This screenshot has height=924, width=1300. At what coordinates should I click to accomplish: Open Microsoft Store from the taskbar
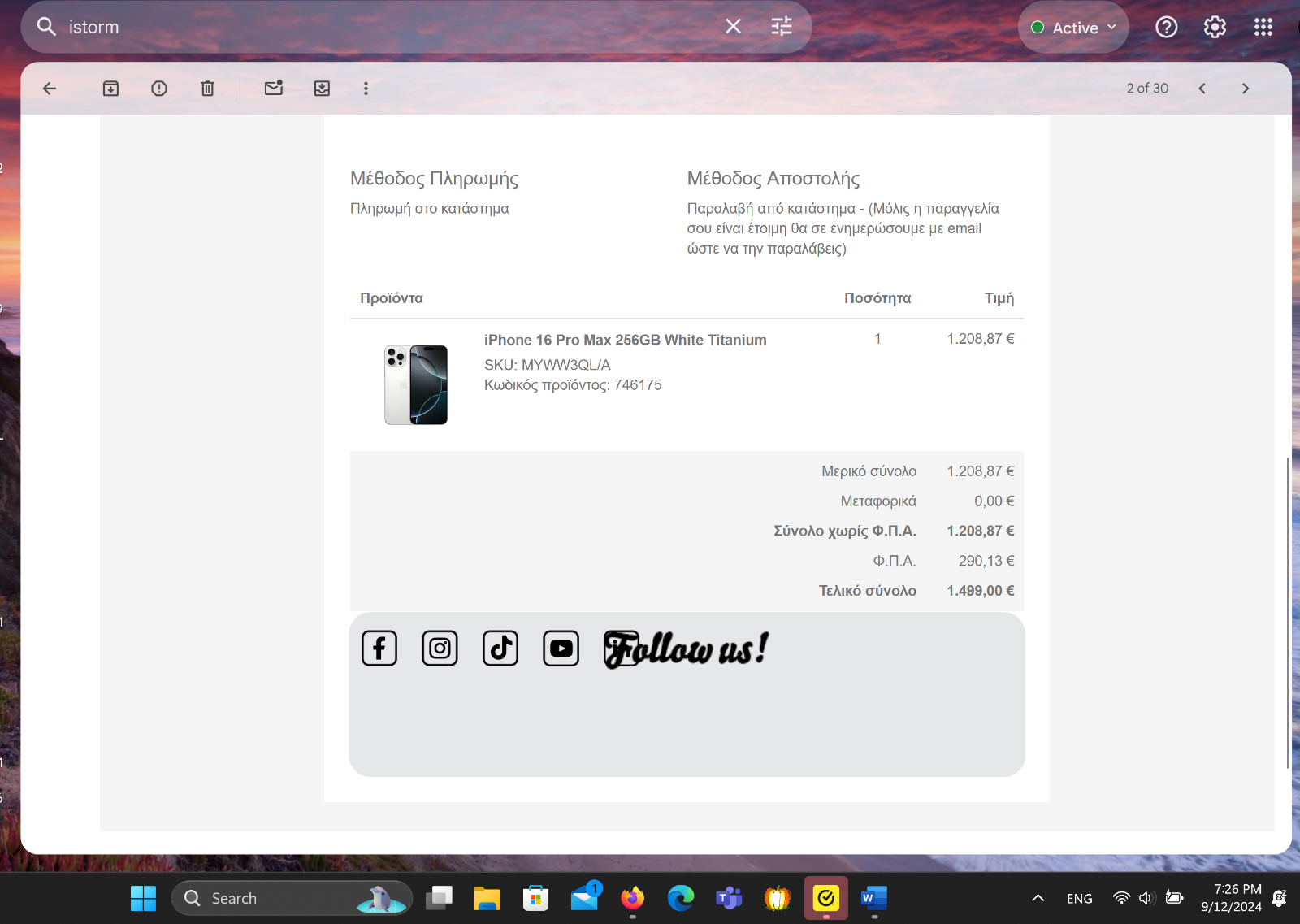tap(535, 898)
